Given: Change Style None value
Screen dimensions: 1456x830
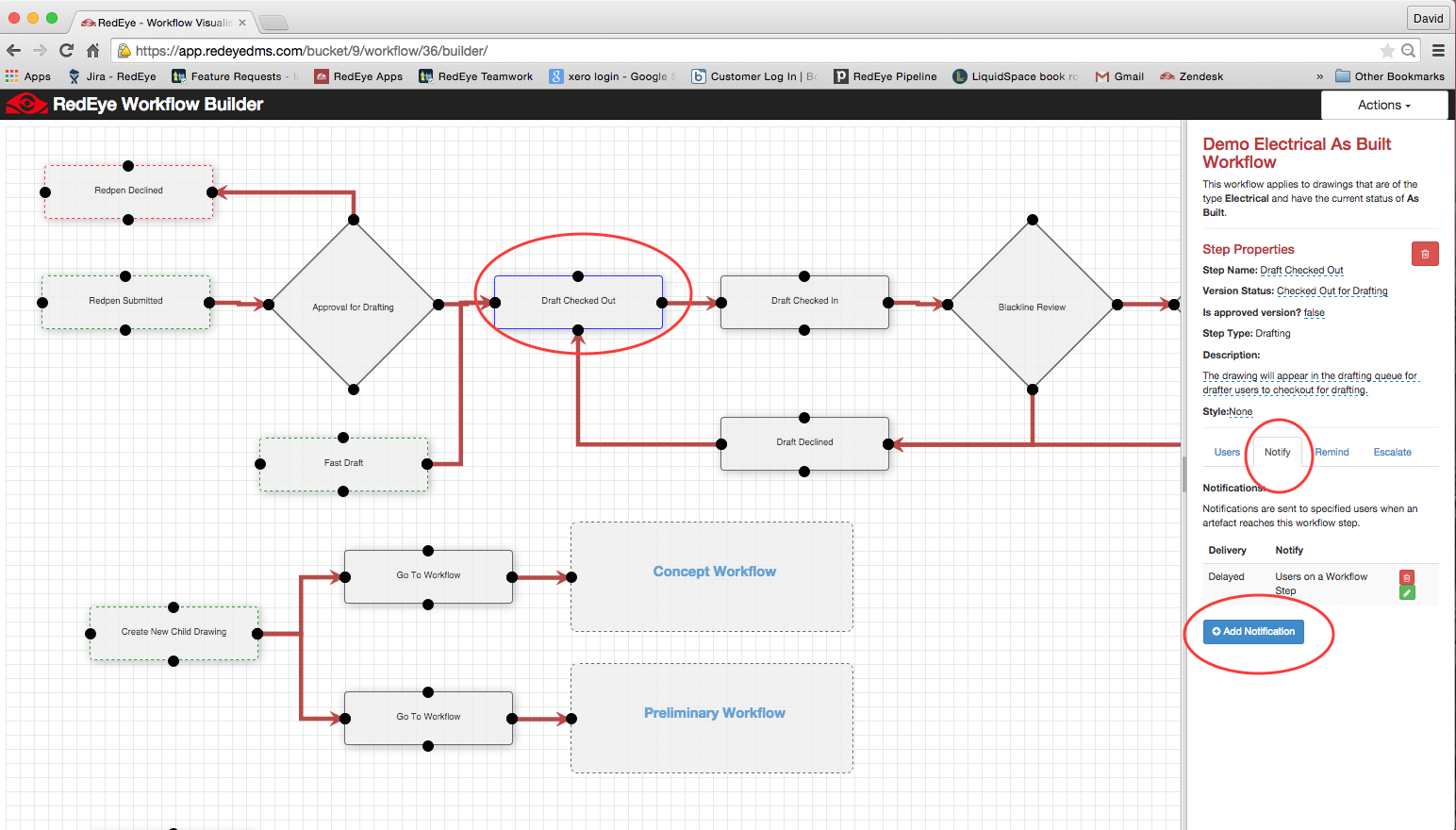Looking at the screenshot, I should [1241, 412].
